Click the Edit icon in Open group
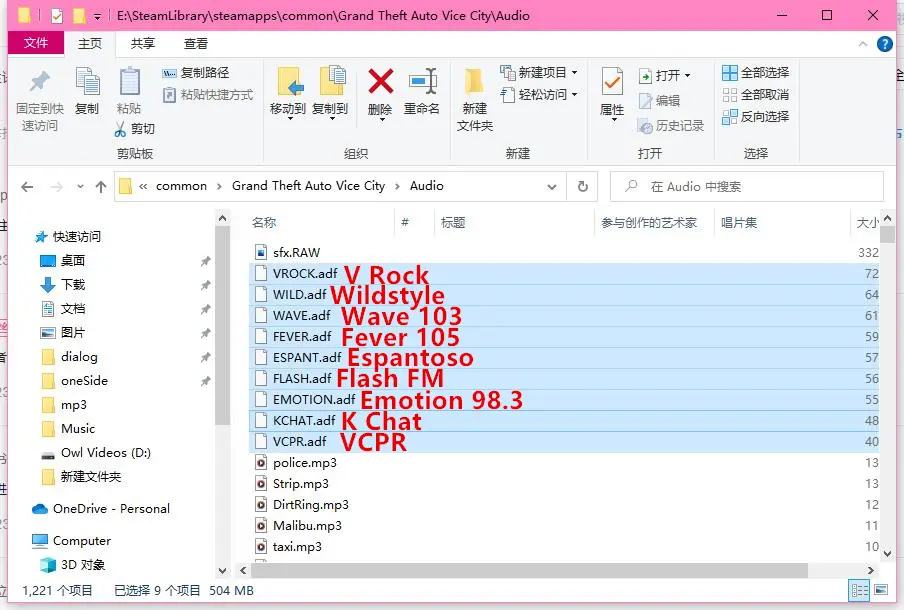 point(645,101)
